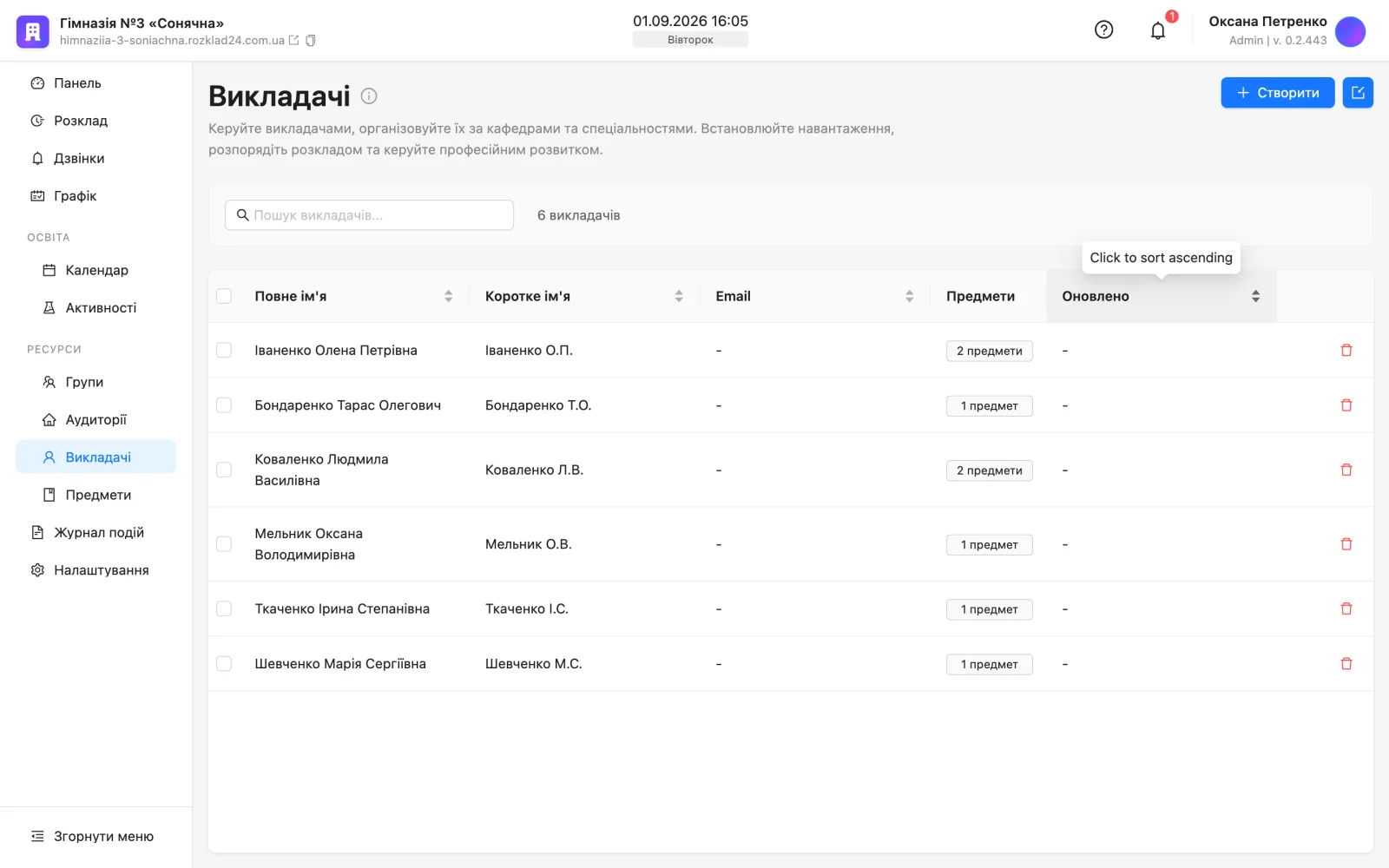Check the box for Іваненко Олена Петрівна
The width and height of the screenshot is (1389, 868).
pyautogui.click(x=224, y=351)
